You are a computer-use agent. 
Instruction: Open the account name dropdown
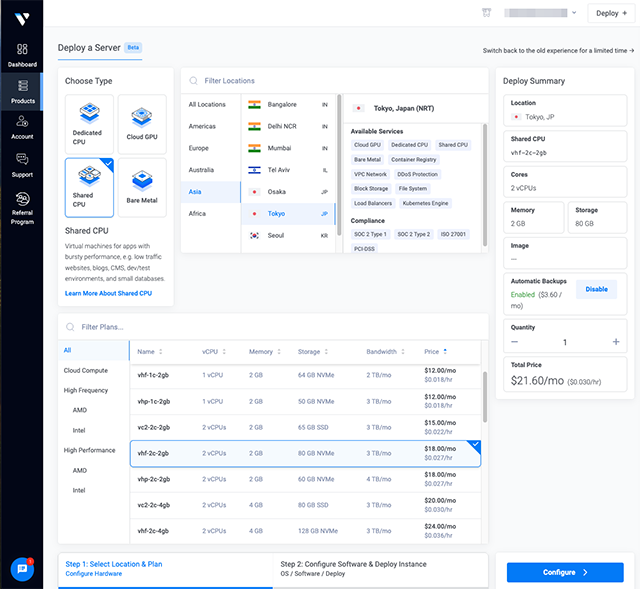(540, 13)
